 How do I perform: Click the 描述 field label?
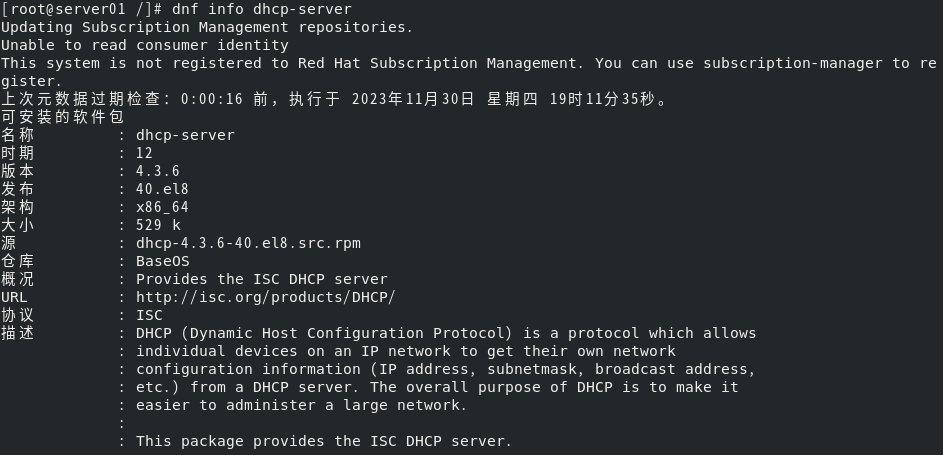(x=17, y=333)
